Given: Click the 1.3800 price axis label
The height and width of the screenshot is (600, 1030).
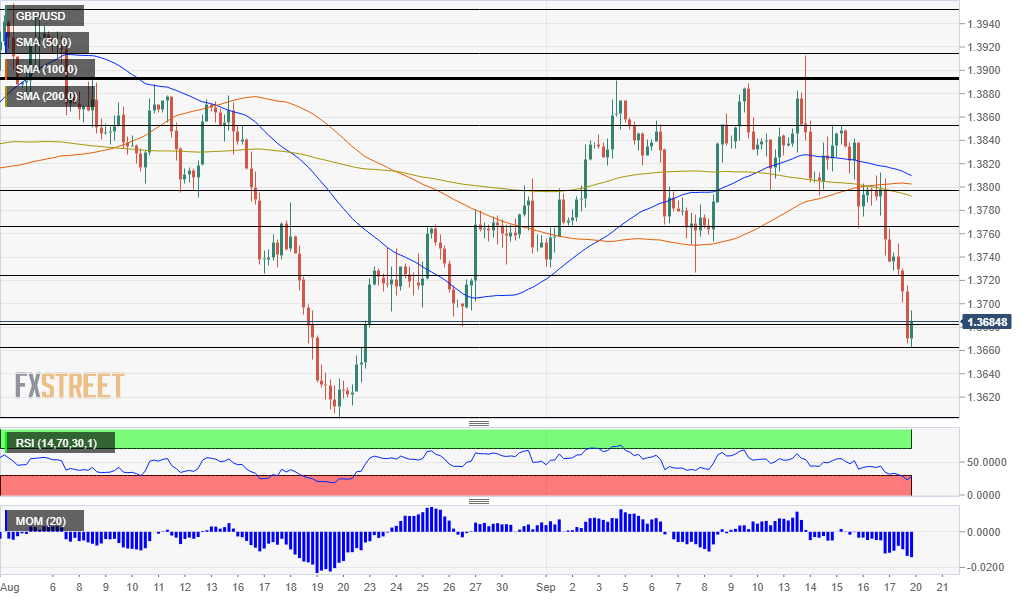Looking at the screenshot, I should (x=983, y=187).
